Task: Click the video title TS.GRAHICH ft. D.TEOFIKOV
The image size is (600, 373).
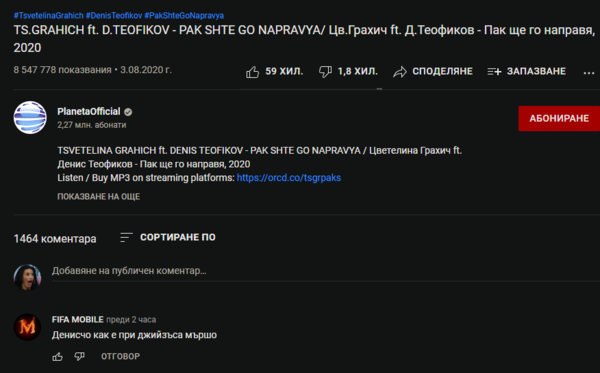Action: click(x=304, y=39)
